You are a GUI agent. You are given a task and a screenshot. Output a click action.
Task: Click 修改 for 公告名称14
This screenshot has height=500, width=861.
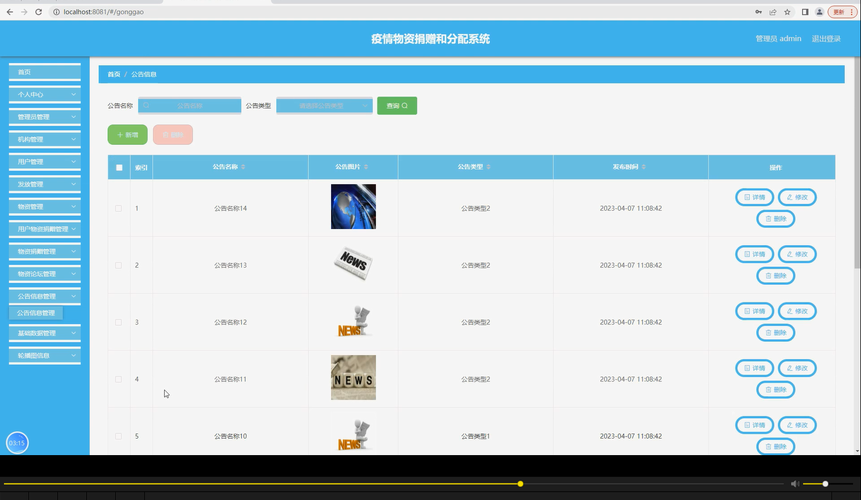tap(797, 197)
